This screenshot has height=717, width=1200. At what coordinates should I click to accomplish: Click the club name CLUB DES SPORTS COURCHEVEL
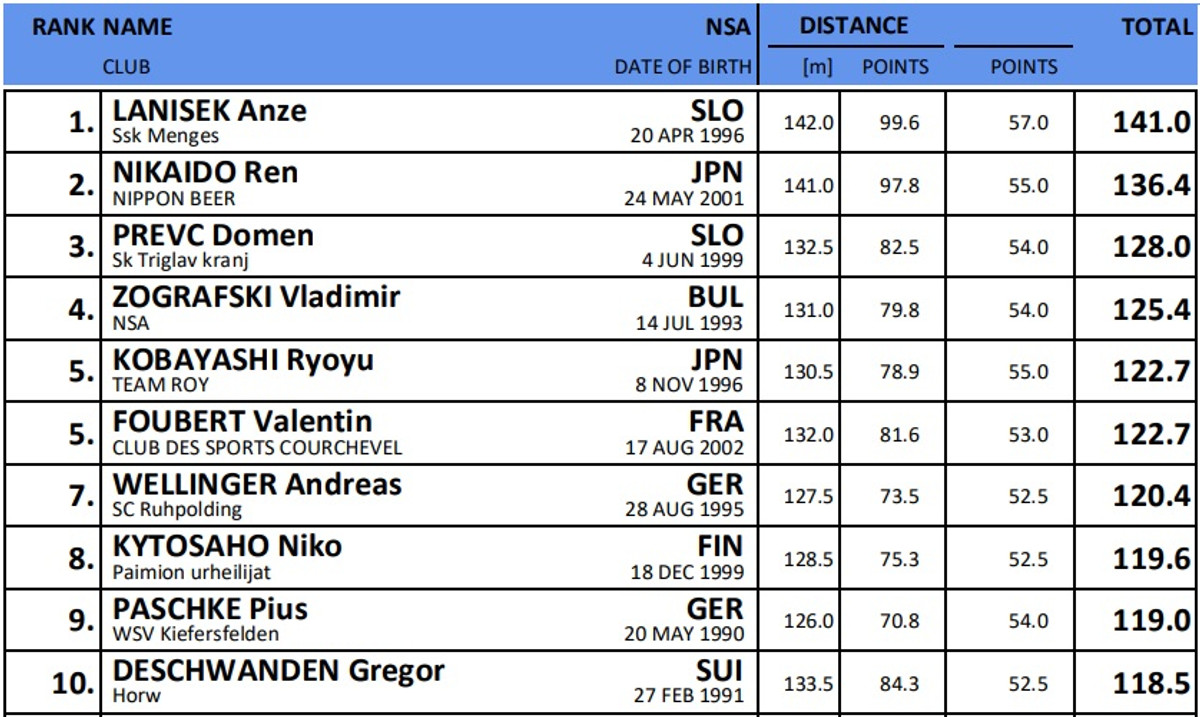tap(257, 447)
